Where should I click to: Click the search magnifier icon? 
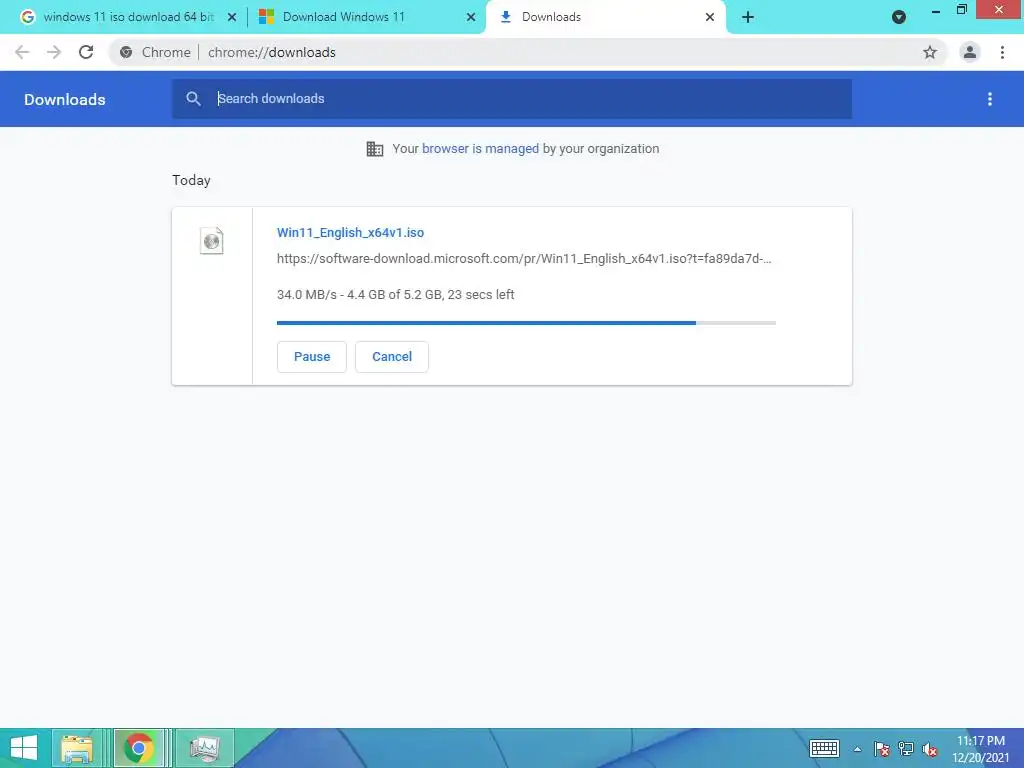tap(193, 99)
